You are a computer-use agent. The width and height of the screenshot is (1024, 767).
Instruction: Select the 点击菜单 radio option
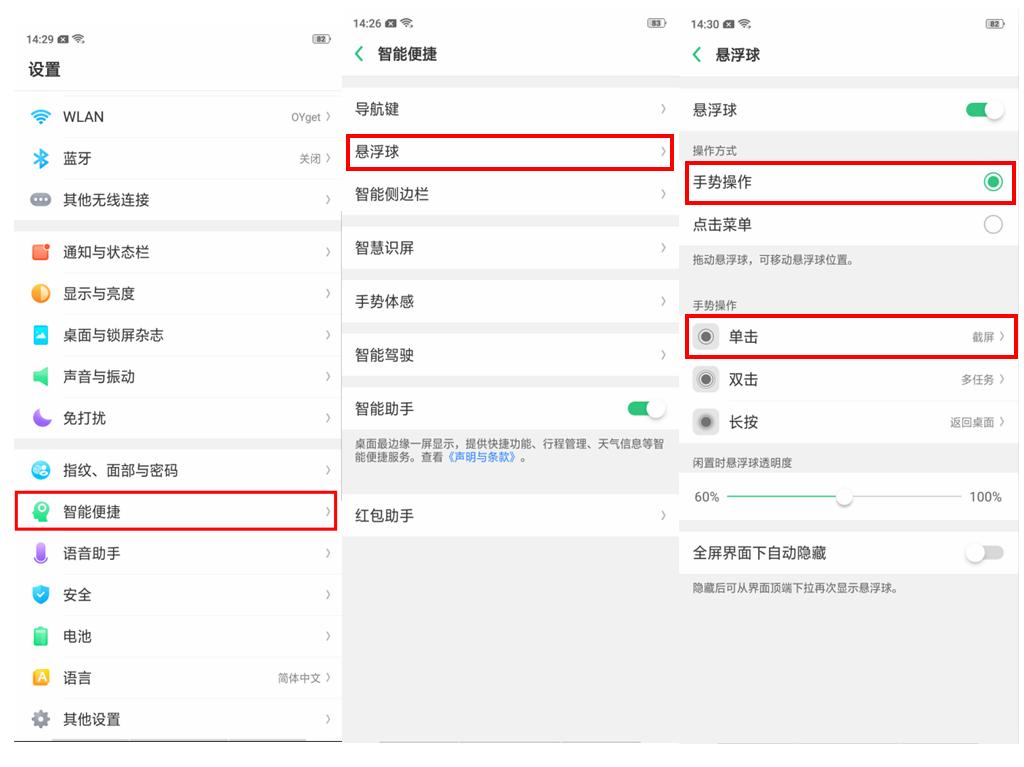[992, 225]
